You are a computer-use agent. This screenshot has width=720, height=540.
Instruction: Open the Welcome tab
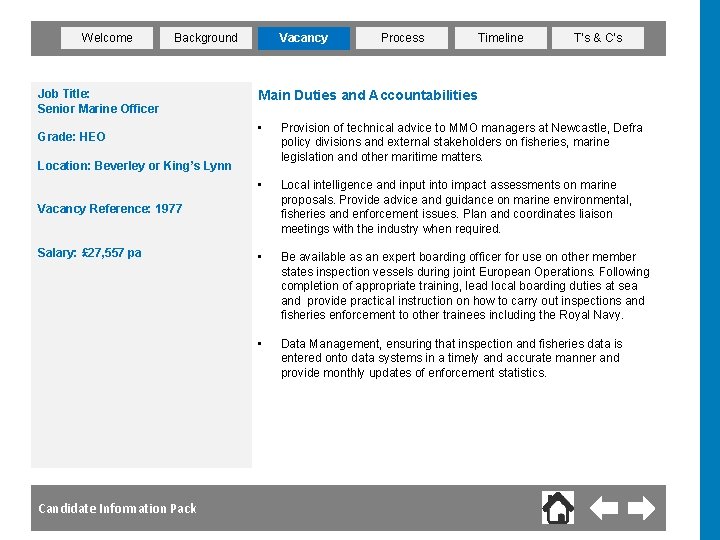point(107,38)
